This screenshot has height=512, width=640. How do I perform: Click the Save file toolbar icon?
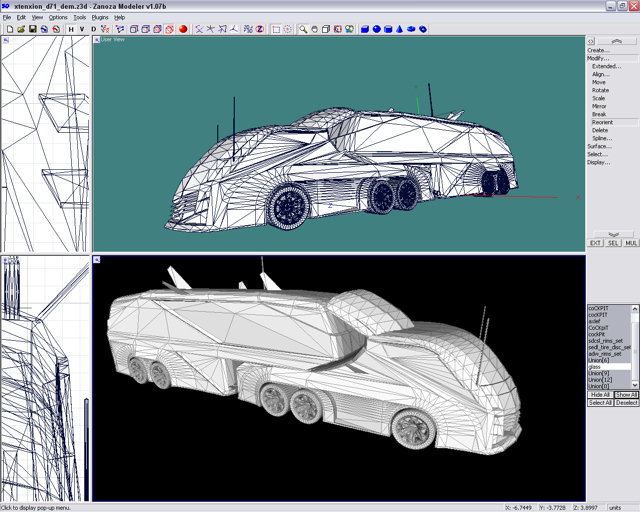pos(32,29)
